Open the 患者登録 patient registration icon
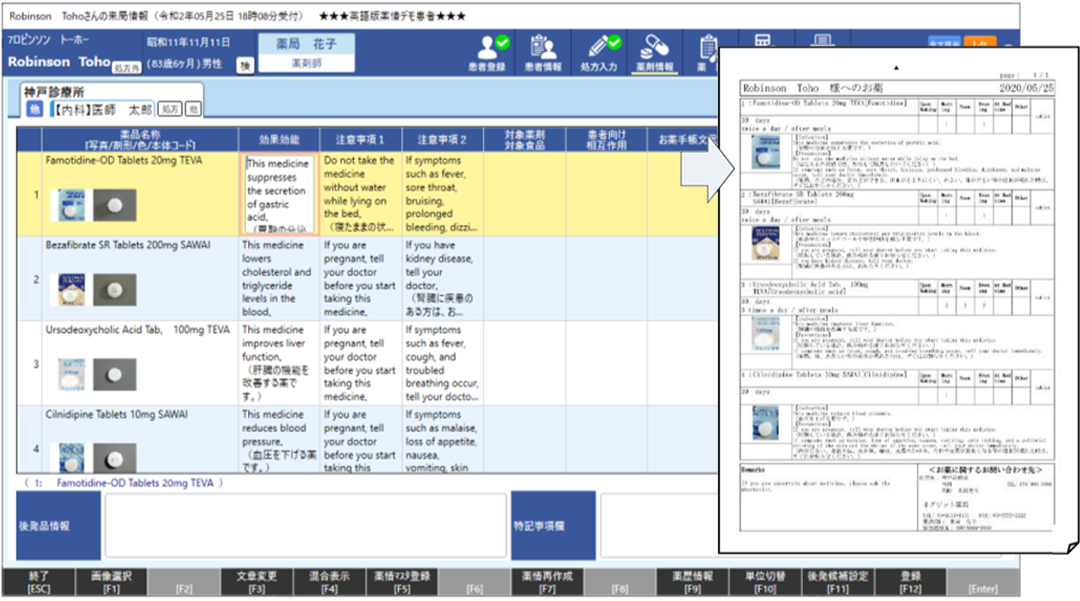This screenshot has width=1080, height=601. pyautogui.click(x=488, y=53)
